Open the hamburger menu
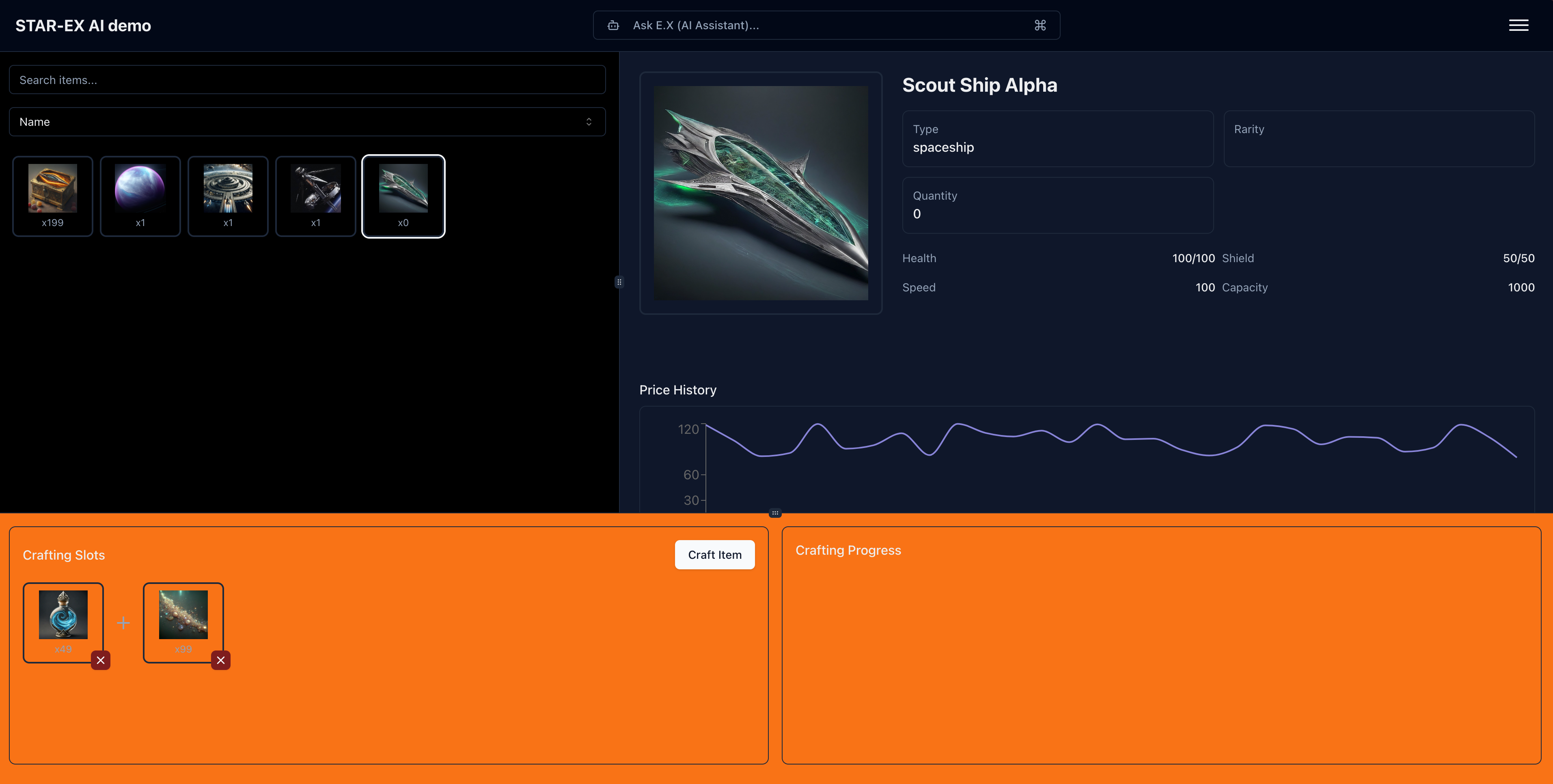Screen dimensions: 1553x784 [1518, 25]
